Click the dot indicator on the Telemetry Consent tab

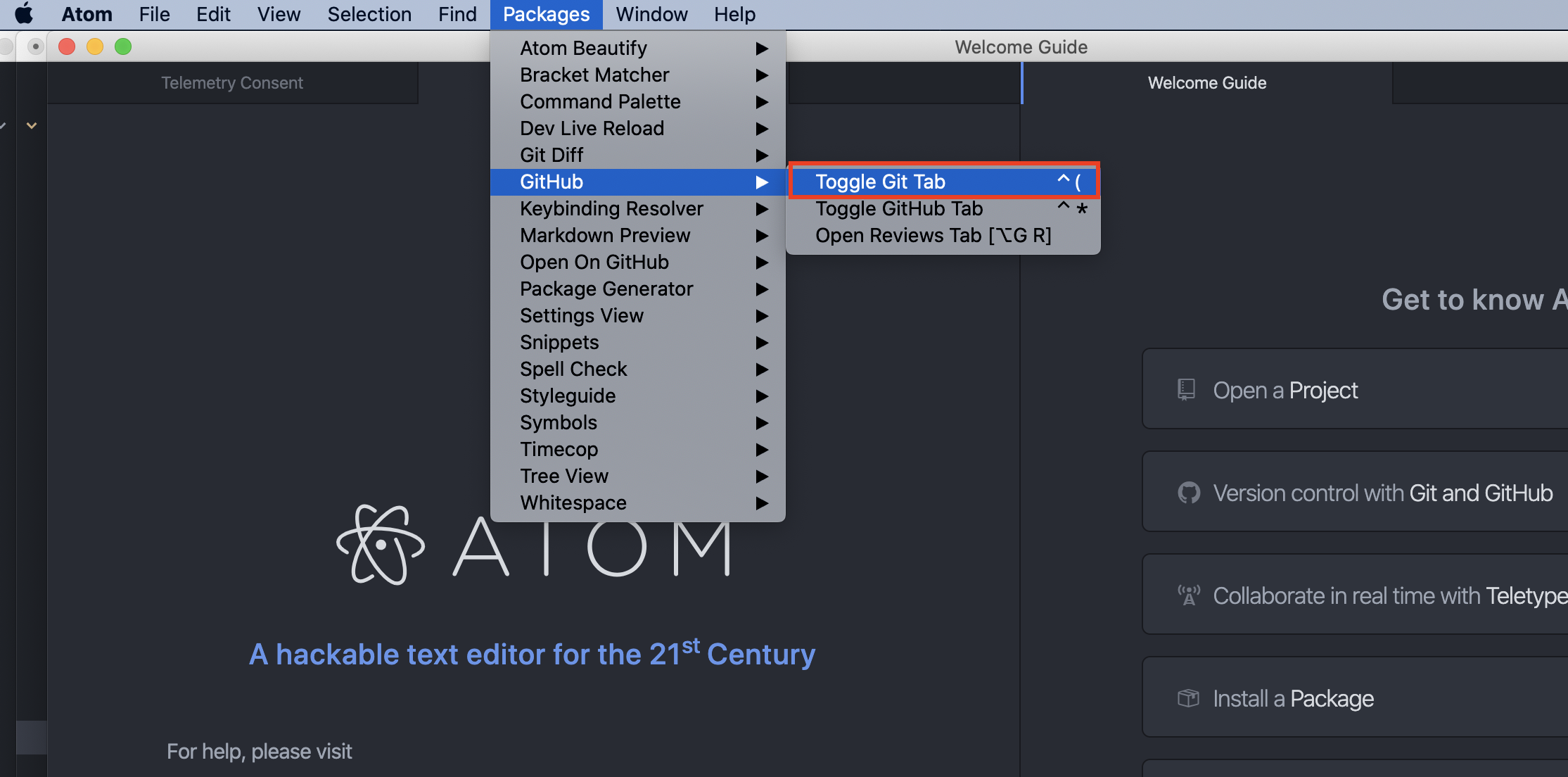coord(34,46)
